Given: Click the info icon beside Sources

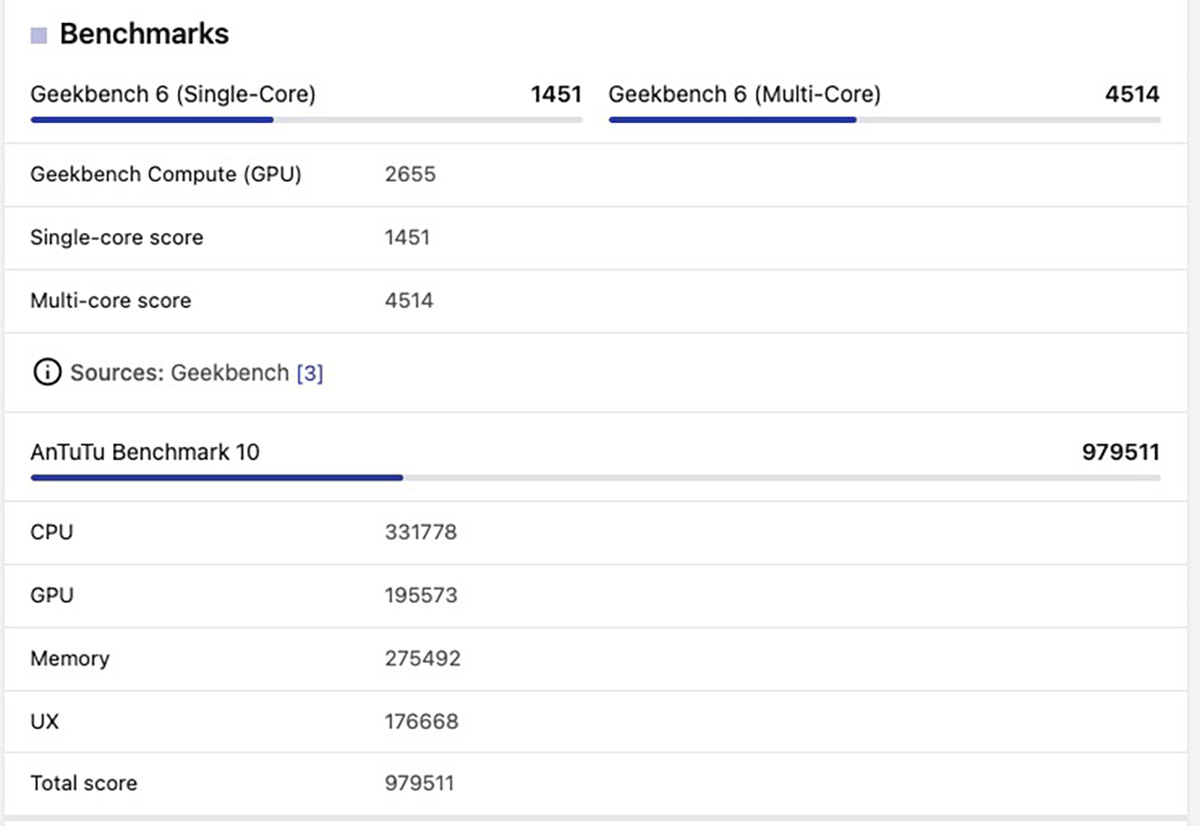Looking at the screenshot, I should click(46, 373).
